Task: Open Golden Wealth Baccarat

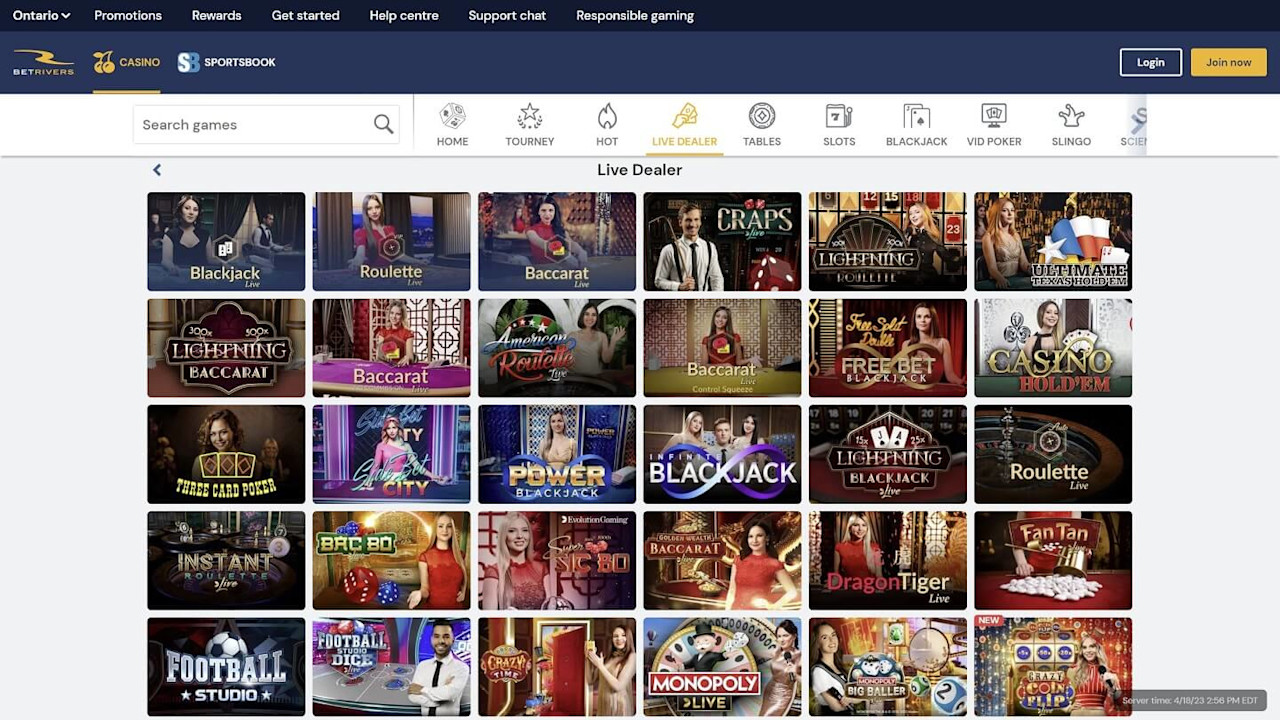Action: tap(722, 560)
